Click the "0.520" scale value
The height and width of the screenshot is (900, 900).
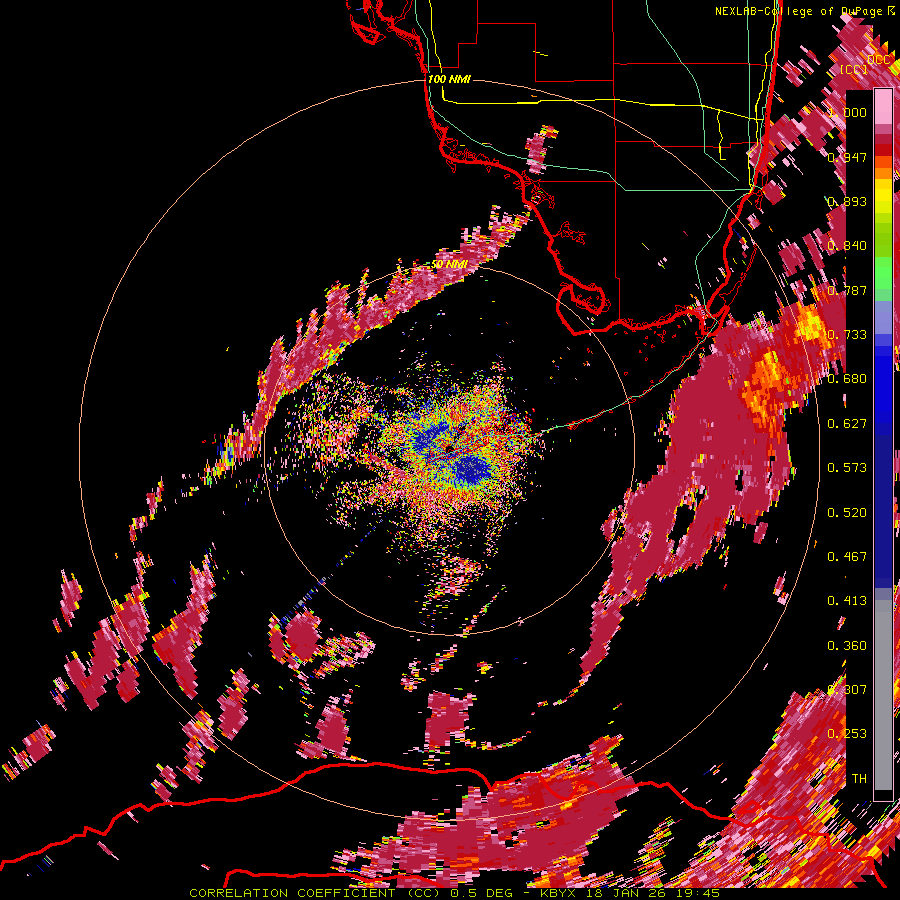(847, 513)
